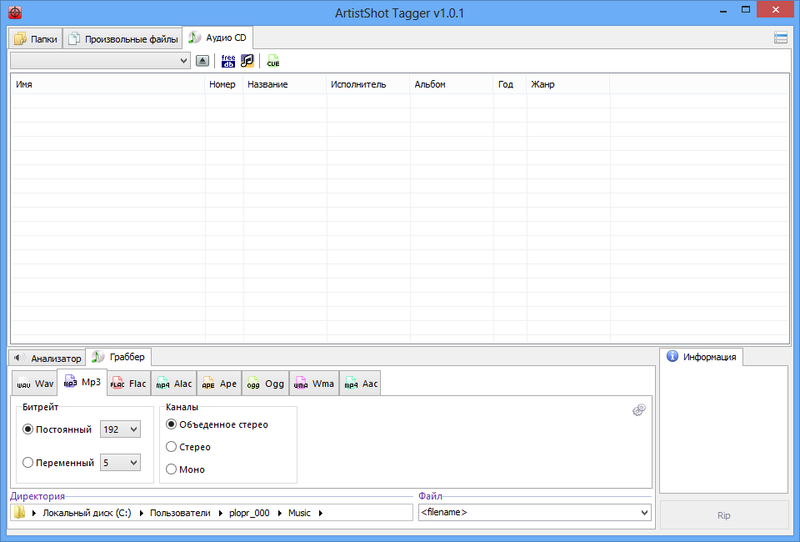Close the ArtistShot Tagger window
800x542 pixels.
(776, 10)
